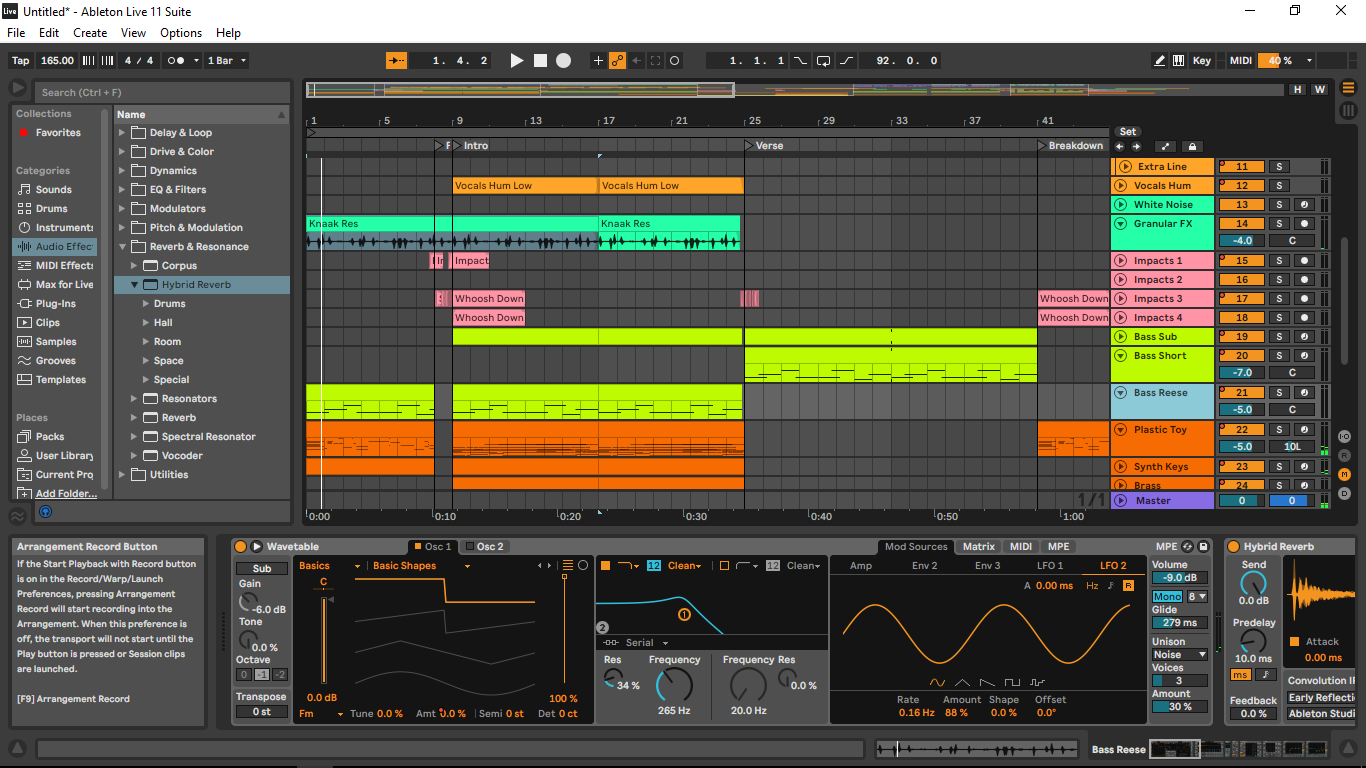Select Plug-Ins category in browser

[56, 304]
